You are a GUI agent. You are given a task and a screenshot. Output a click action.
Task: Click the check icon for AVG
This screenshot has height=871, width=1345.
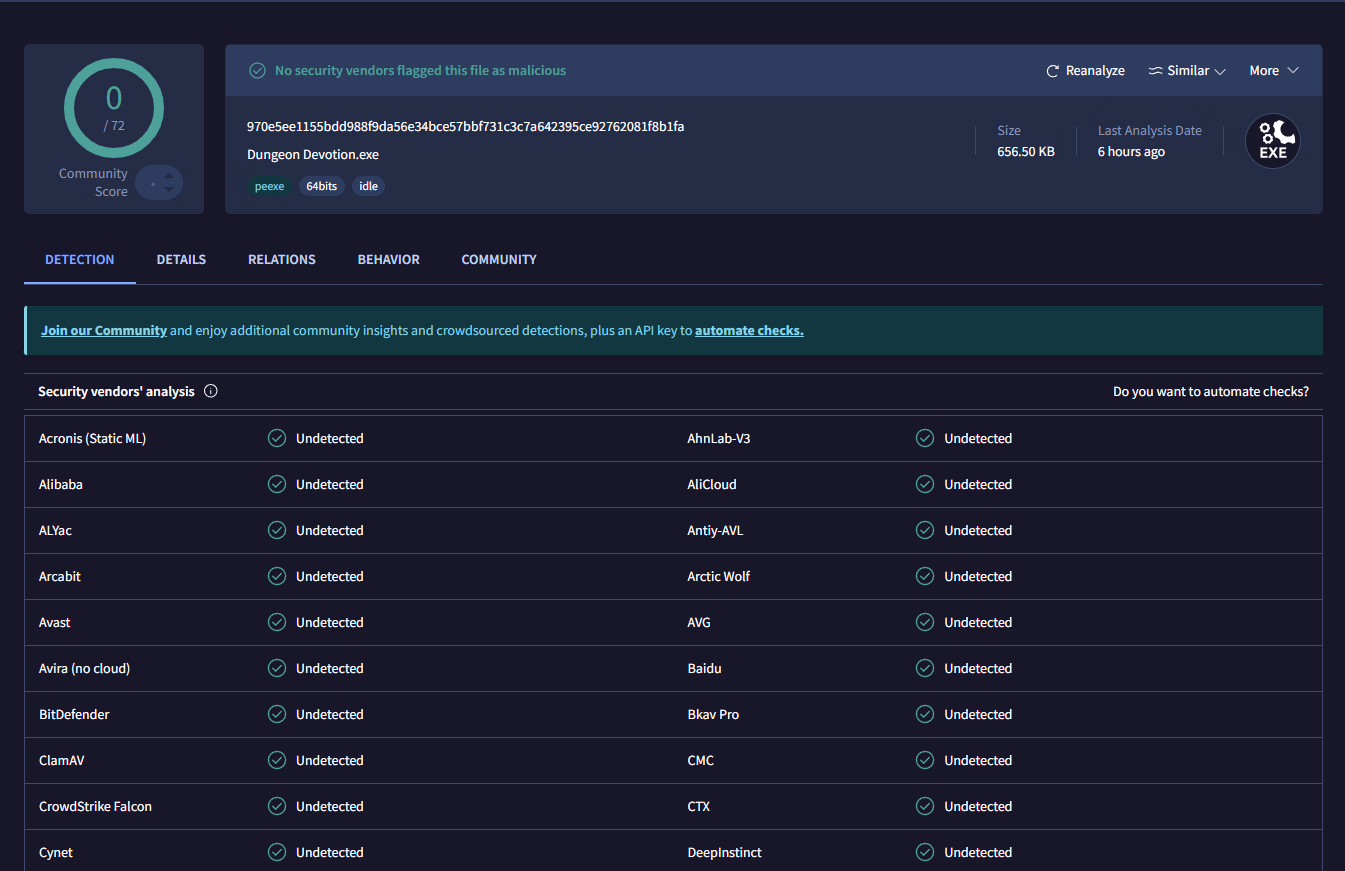point(925,622)
